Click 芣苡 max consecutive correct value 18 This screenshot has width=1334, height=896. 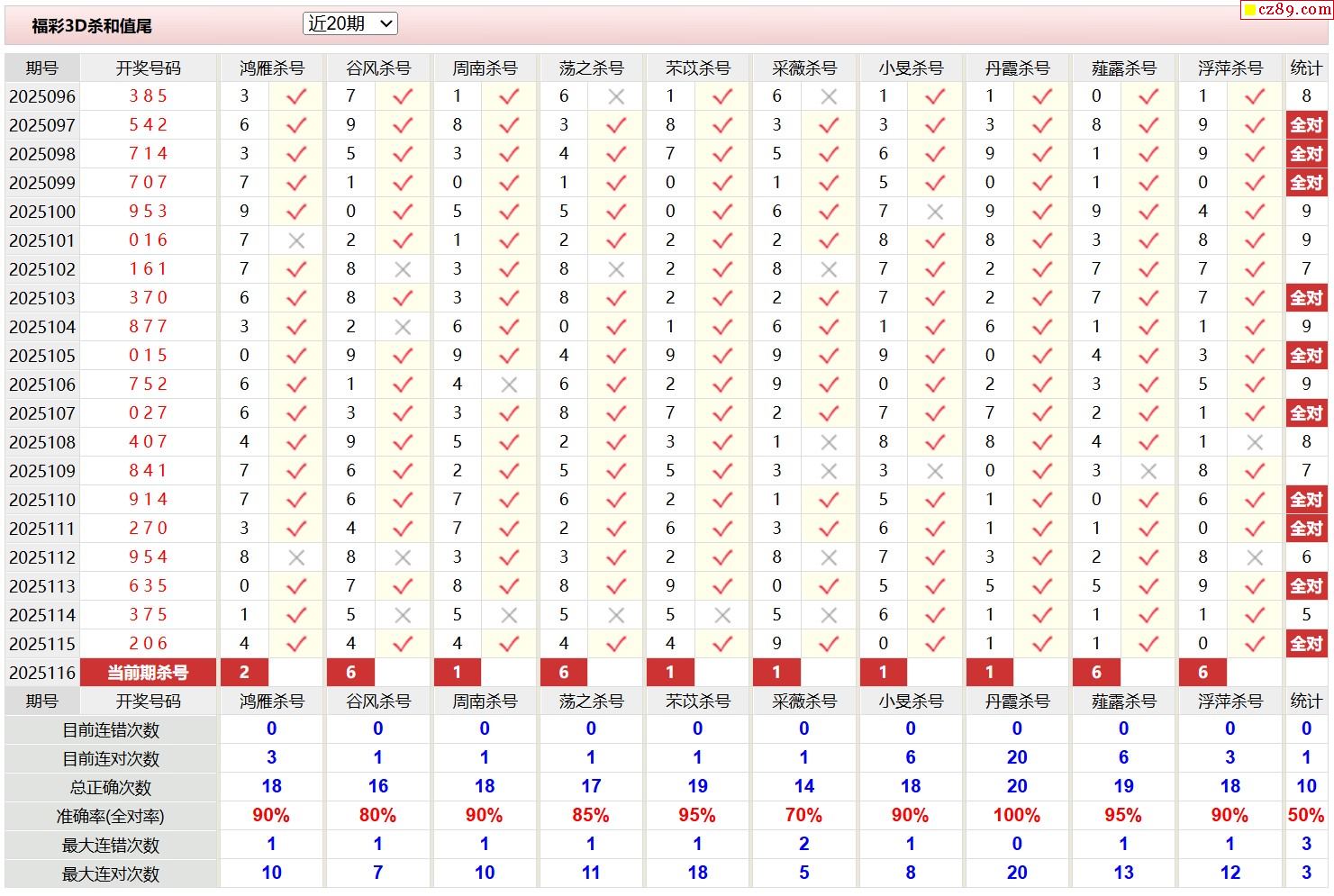click(697, 873)
